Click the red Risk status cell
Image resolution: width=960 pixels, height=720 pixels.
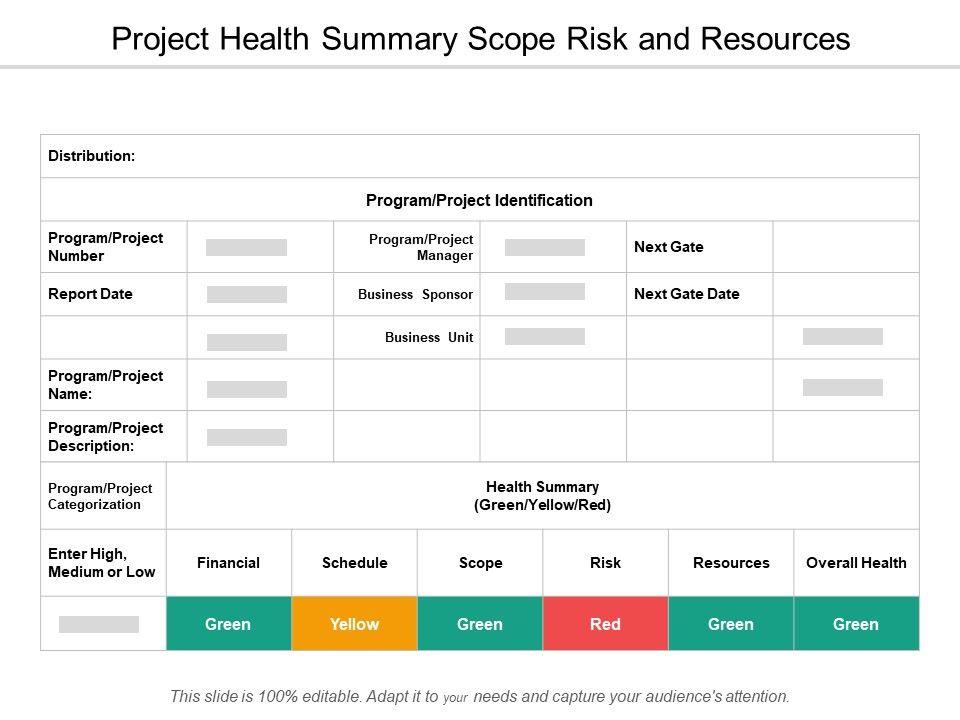pyautogui.click(x=605, y=624)
